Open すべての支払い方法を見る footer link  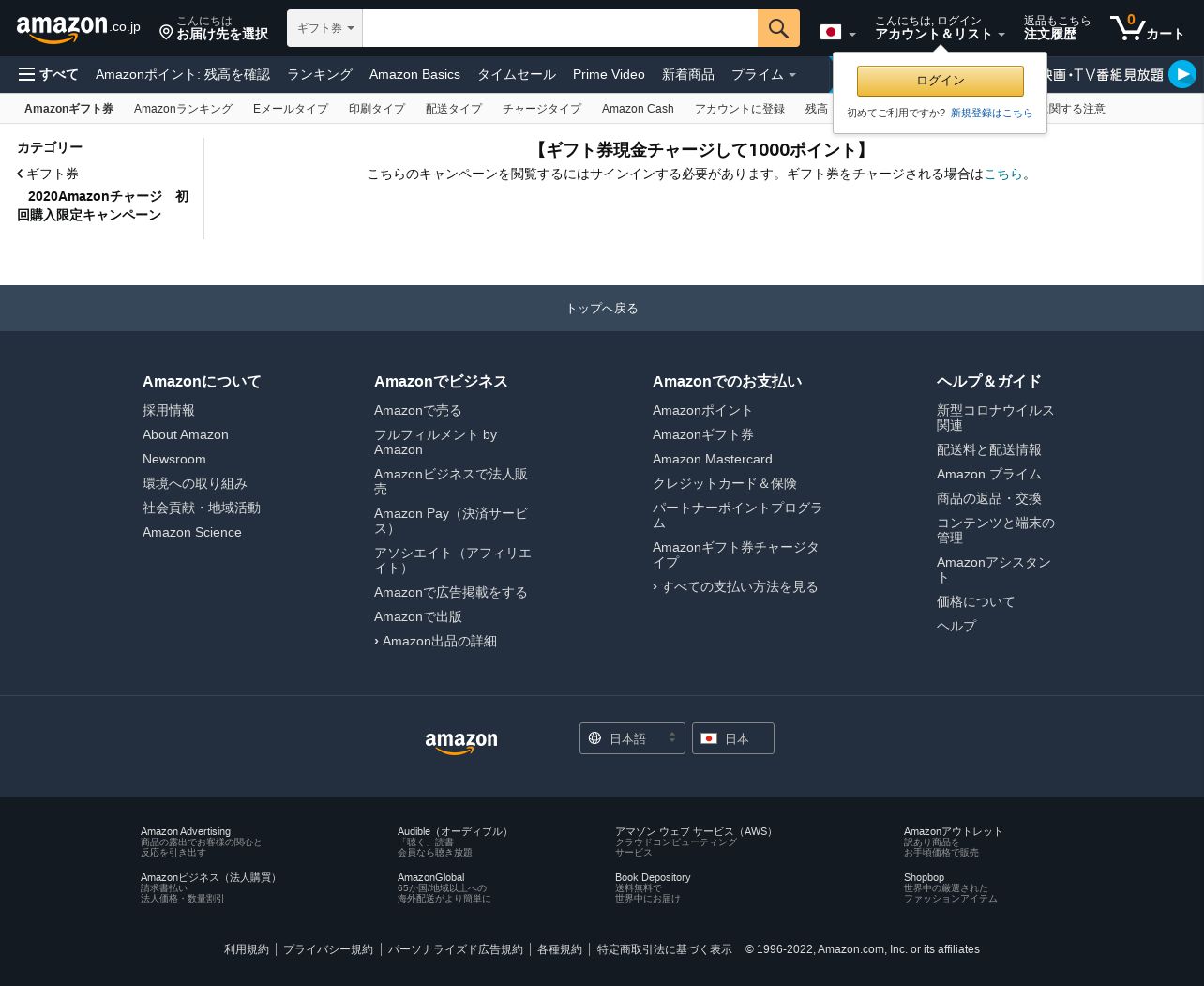tap(736, 586)
